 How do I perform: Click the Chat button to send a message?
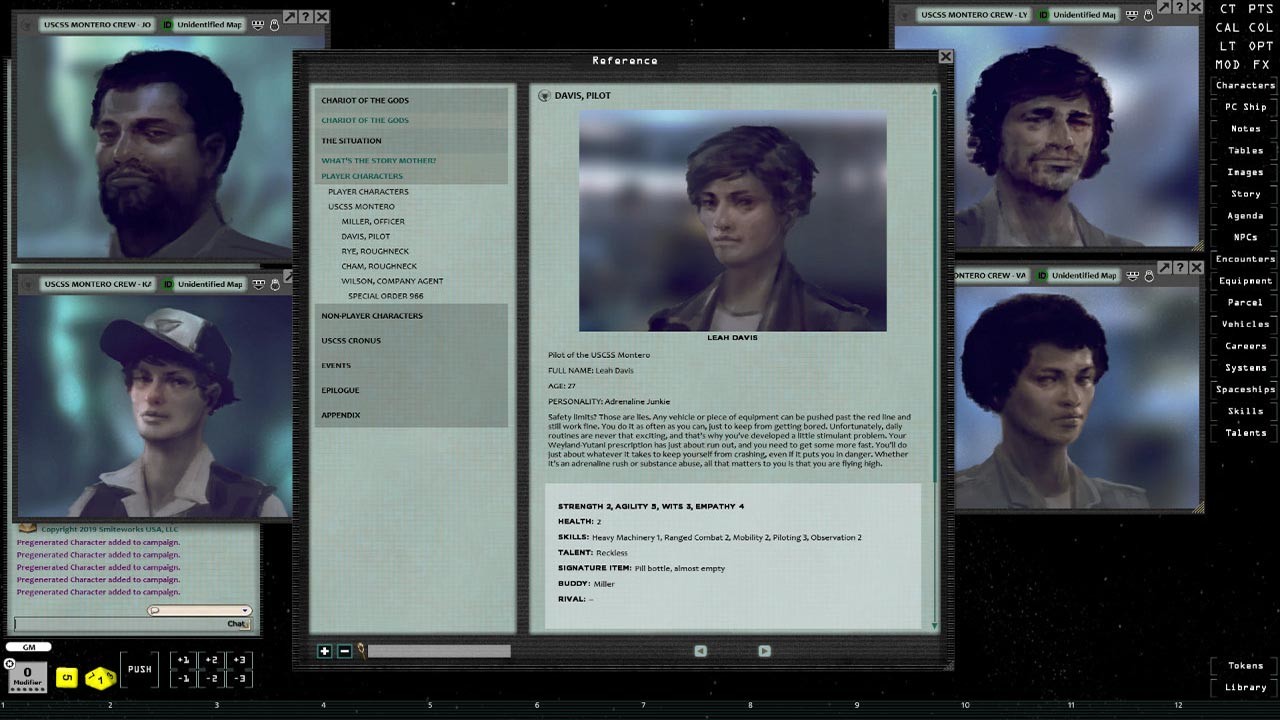[237, 624]
